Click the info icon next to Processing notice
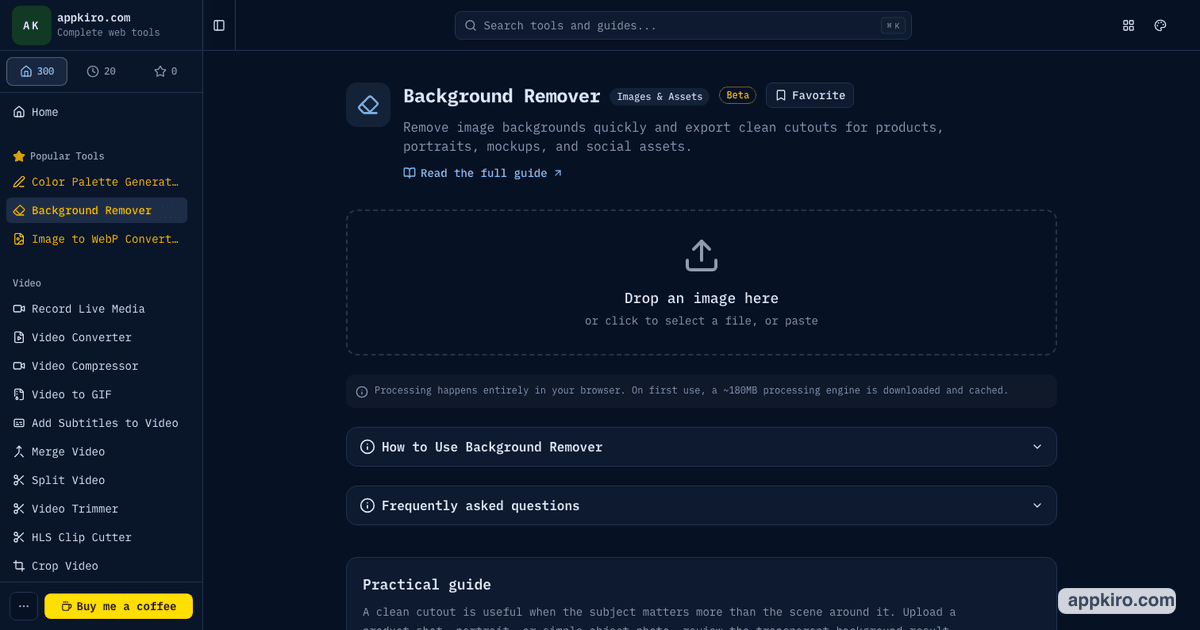The height and width of the screenshot is (630, 1200). click(362, 391)
